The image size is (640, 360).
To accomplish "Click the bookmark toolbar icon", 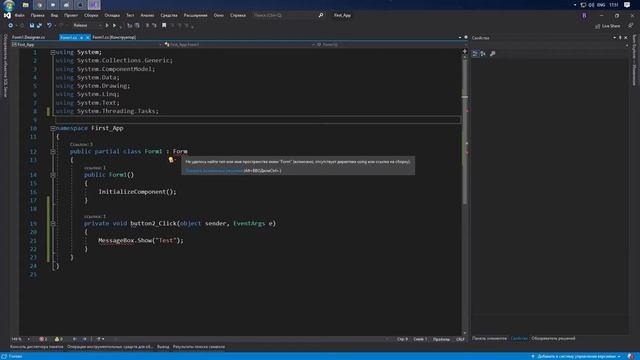I will click(164, 25).
